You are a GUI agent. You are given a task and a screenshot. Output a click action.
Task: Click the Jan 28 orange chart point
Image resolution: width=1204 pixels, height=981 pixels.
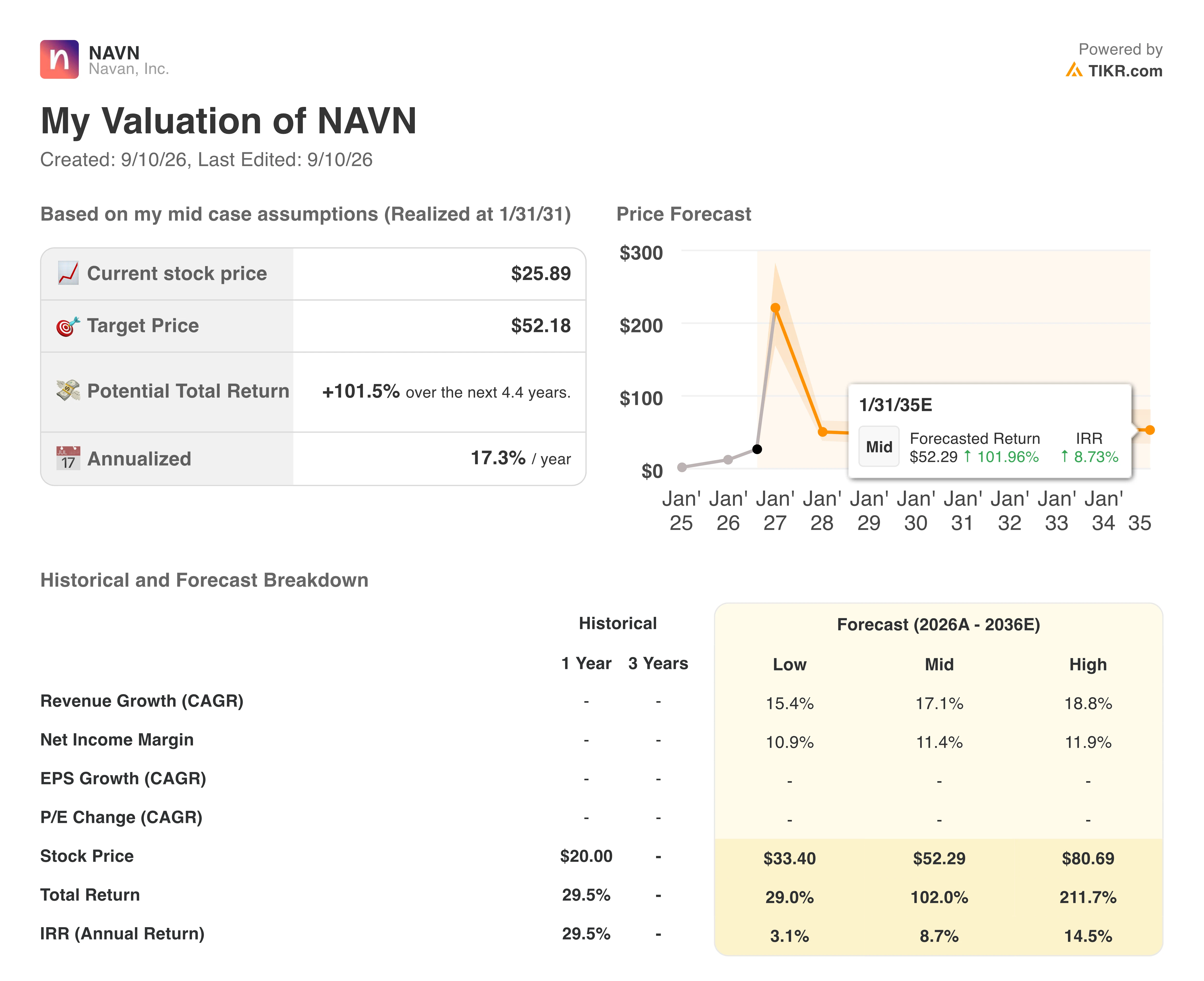click(823, 432)
